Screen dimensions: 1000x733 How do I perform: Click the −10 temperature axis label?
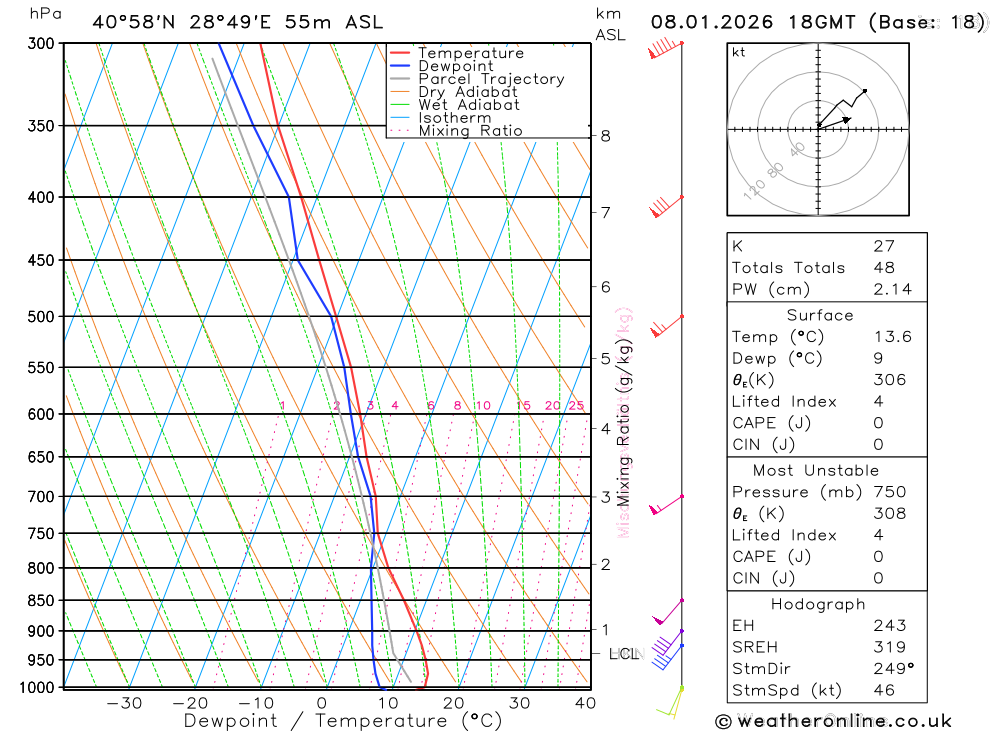click(x=256, y=704)
